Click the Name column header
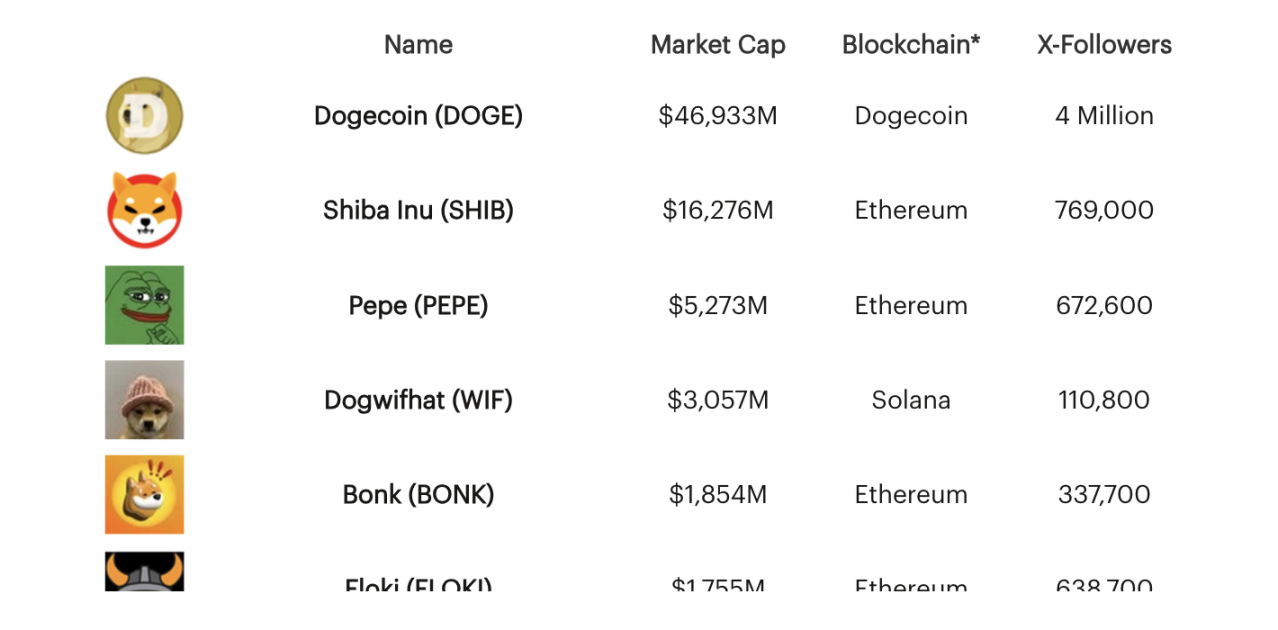The width and height of the screenshot is (1278, 630). click(418, 45)
